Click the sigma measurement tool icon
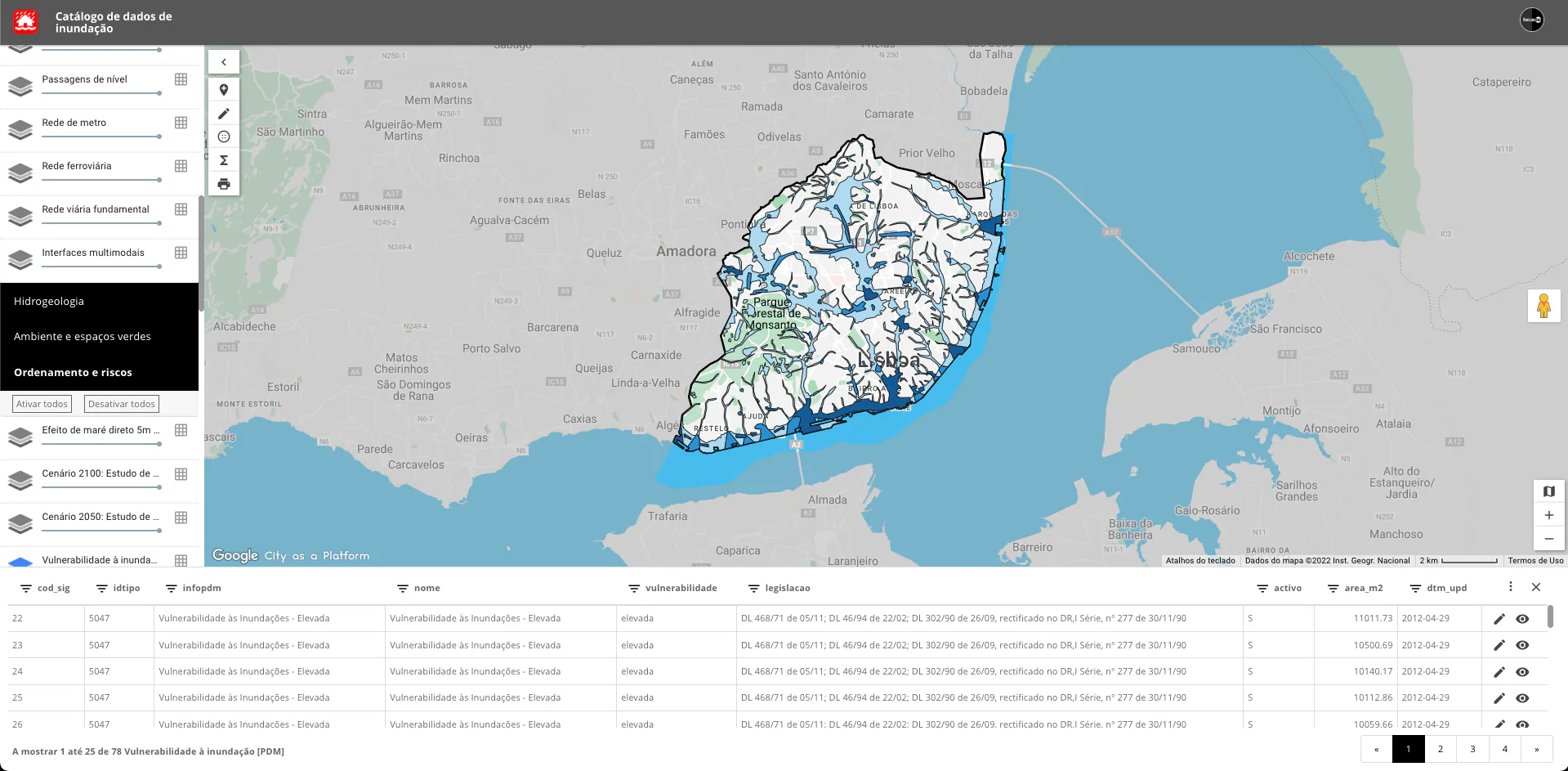 click(223, 160)
